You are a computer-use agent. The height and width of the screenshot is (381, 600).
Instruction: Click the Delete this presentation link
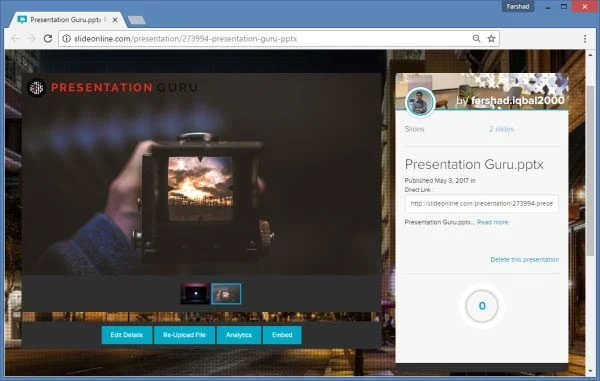click(x=525, y=259)
